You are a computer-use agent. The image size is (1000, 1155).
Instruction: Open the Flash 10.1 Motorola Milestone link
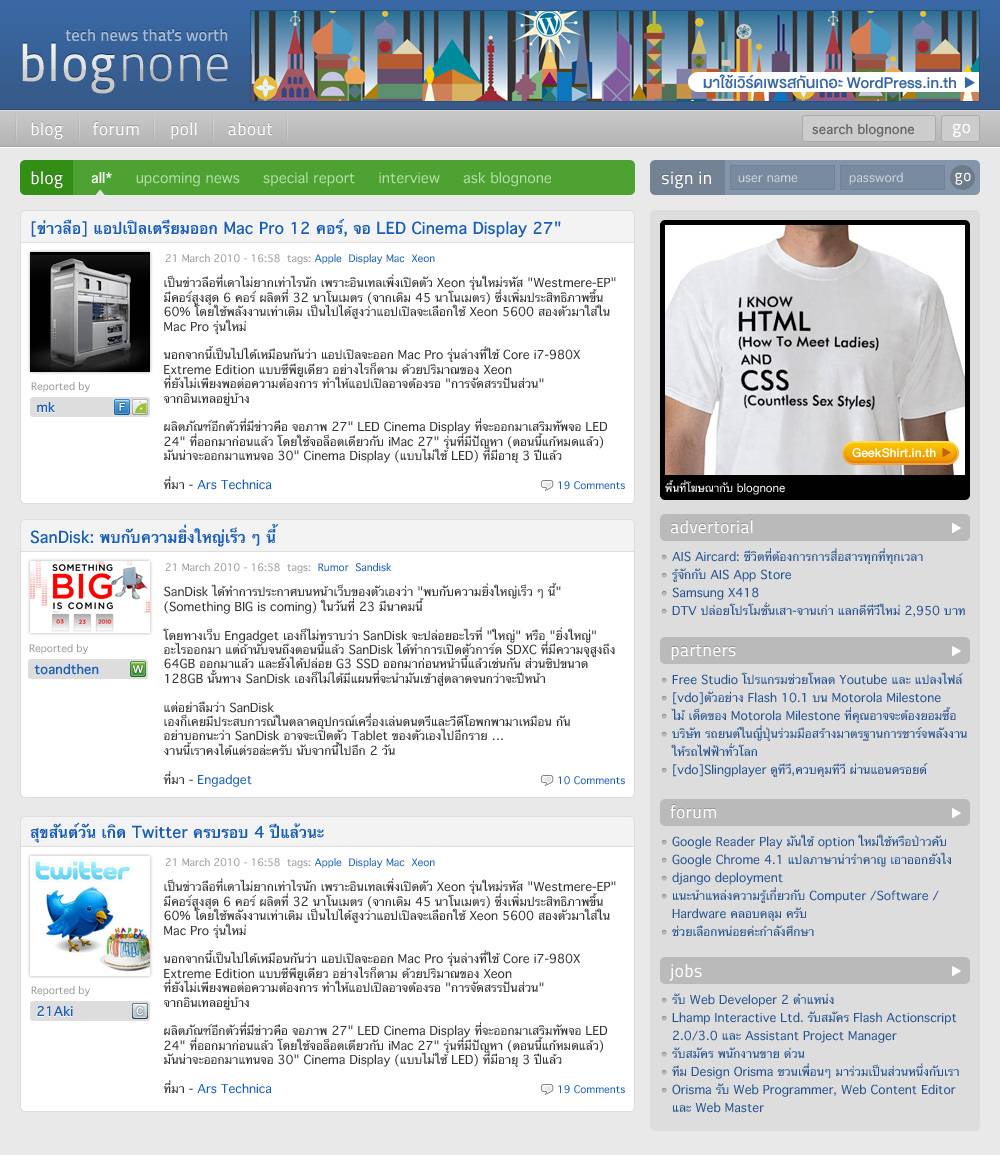coord(806,698)
